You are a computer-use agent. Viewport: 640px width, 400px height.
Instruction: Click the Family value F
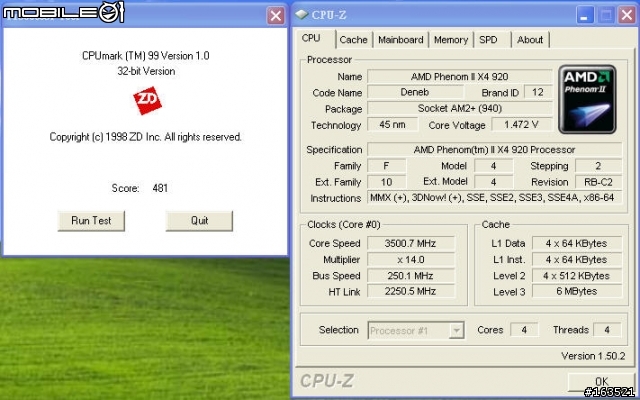(x=387, y=166)
